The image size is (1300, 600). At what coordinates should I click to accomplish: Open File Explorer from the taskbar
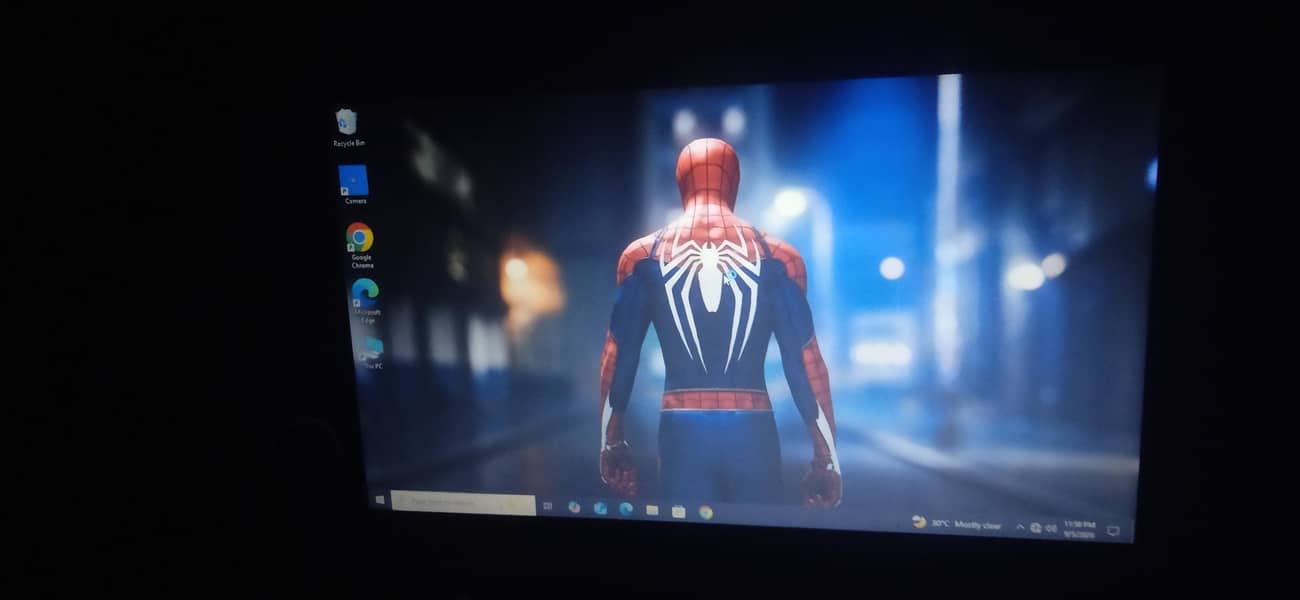coord(652,509)
